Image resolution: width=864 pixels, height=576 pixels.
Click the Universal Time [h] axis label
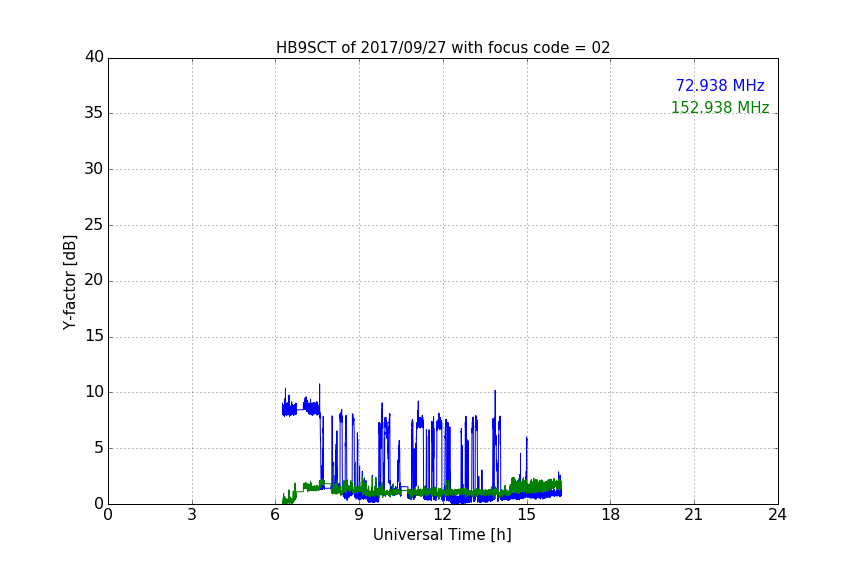(x=442, y=535)
